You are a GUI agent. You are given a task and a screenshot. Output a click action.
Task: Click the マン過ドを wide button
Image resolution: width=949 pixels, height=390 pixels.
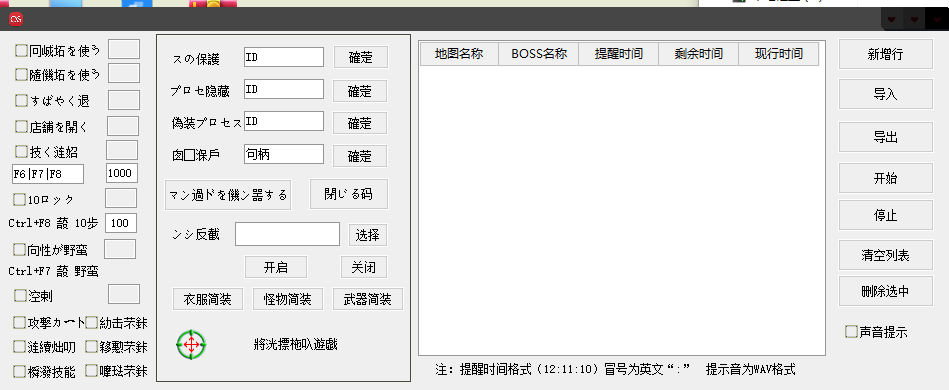click(228, 195)
